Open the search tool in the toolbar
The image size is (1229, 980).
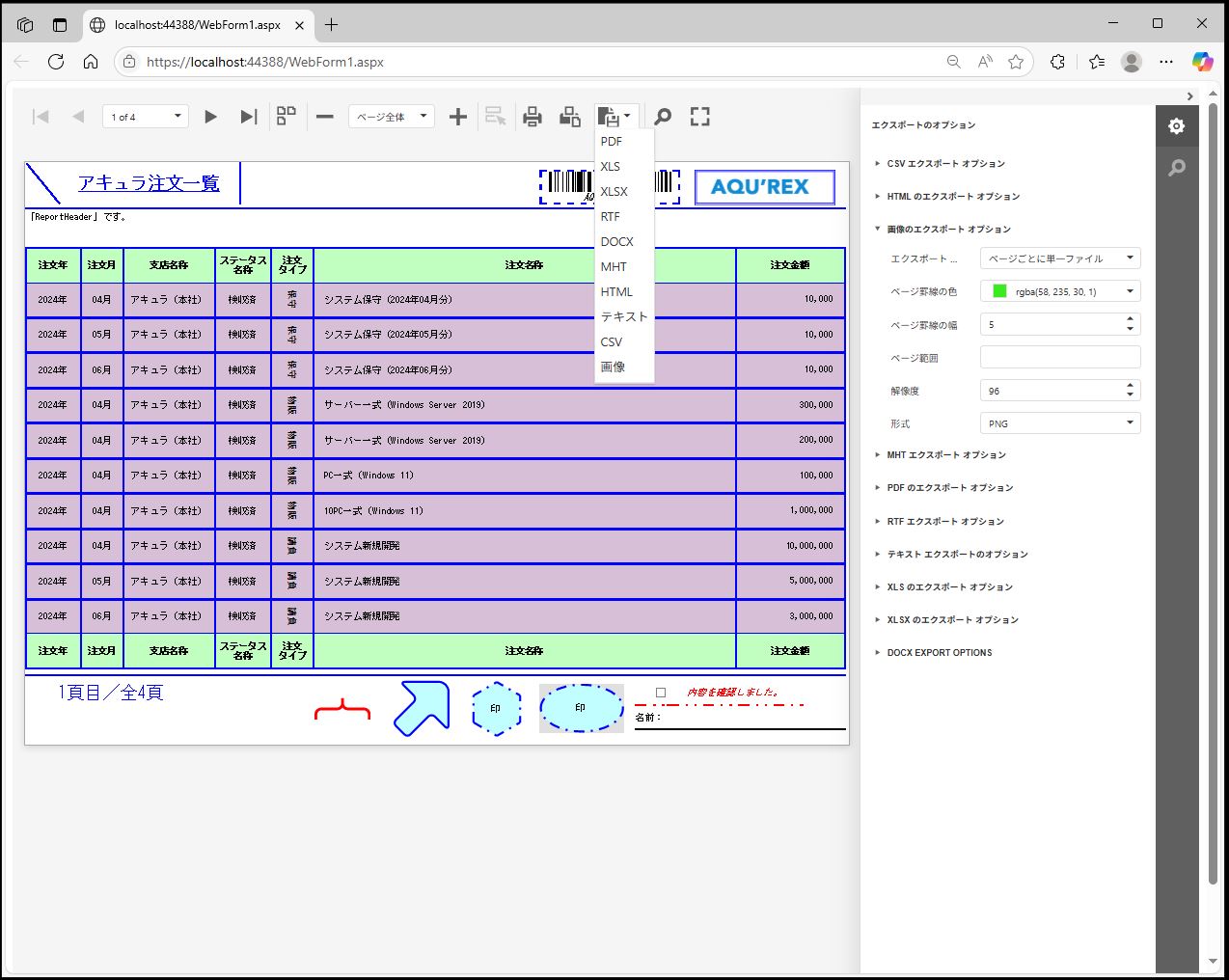point(663,117)
